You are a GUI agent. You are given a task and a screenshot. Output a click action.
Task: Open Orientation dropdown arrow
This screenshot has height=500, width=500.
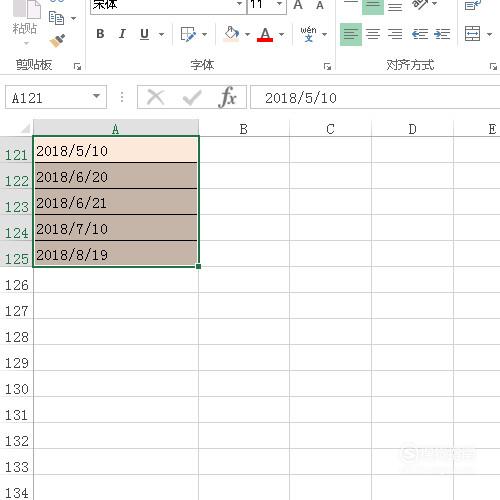tap(434, 4)
